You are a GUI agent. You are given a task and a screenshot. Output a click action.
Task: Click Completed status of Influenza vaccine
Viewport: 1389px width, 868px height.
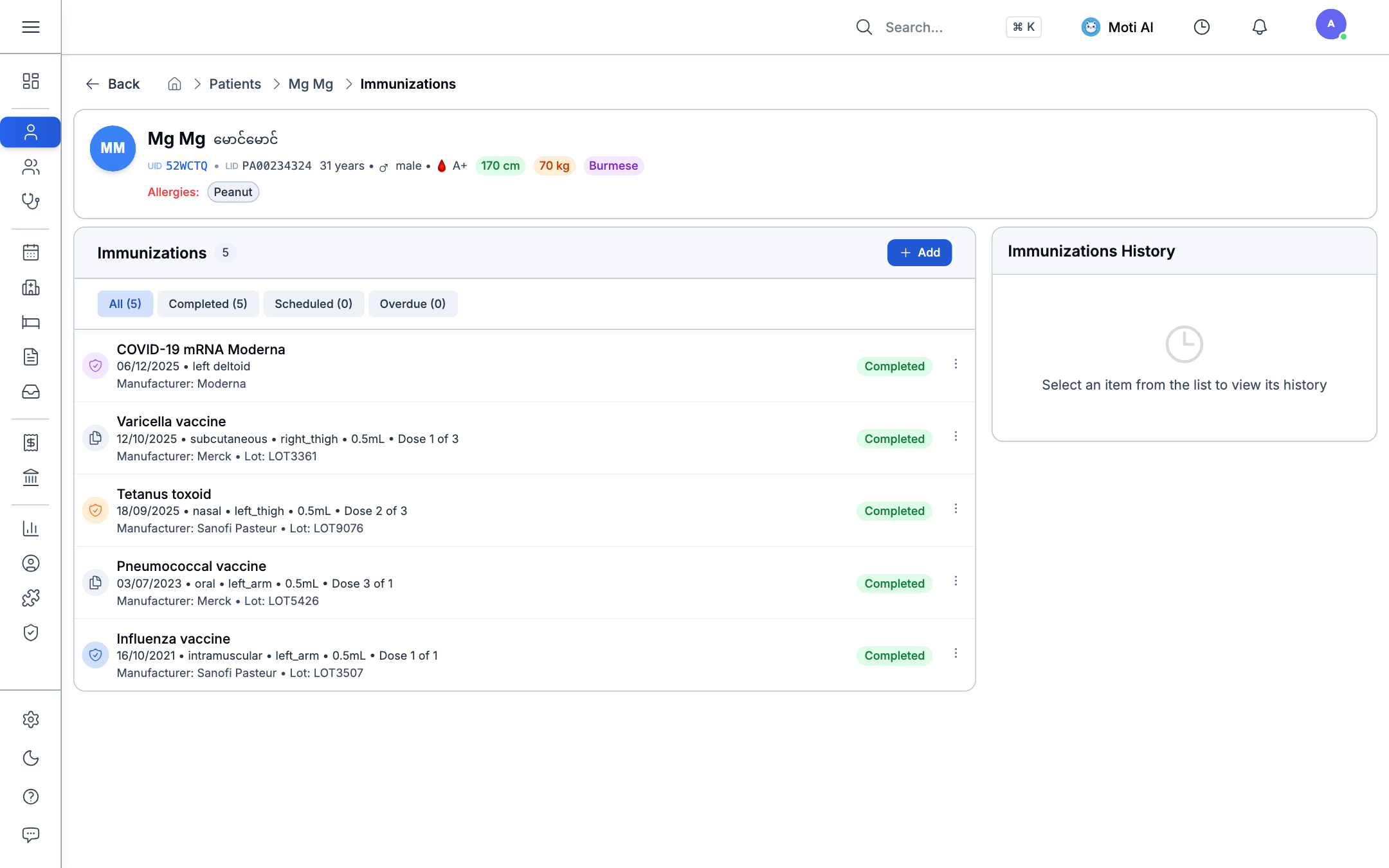pos(894,656)
